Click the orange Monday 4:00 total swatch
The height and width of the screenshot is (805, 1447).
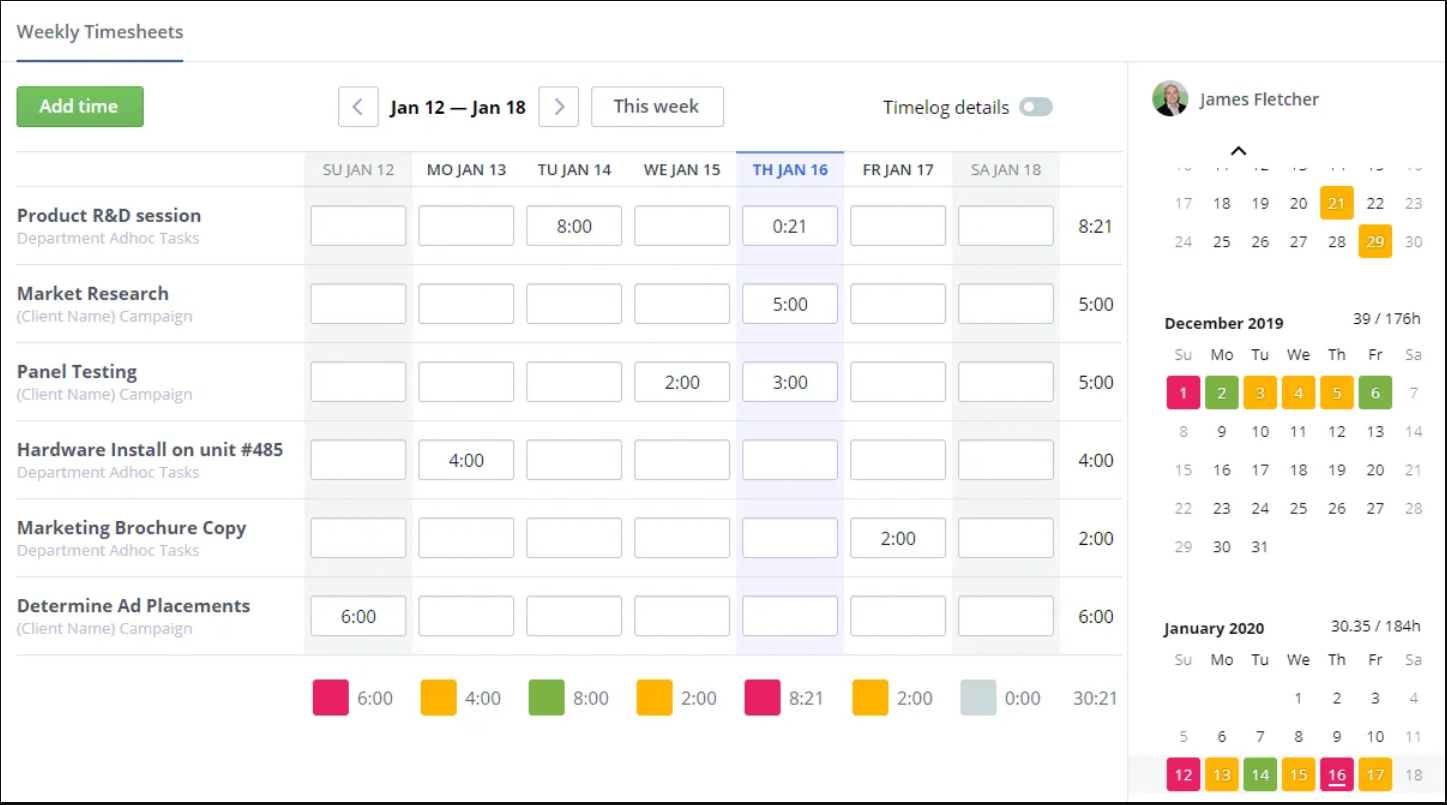[x=439, y=698]
